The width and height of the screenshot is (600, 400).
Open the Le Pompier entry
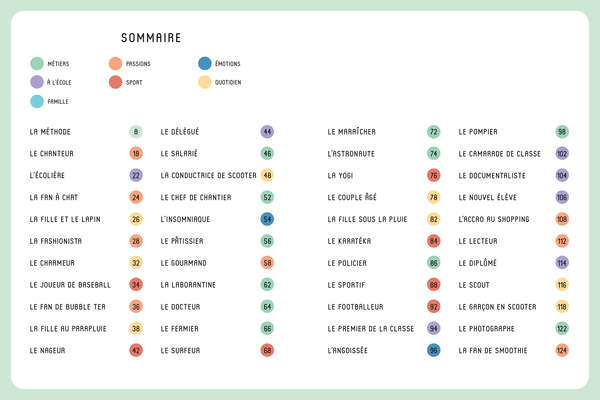478,132
